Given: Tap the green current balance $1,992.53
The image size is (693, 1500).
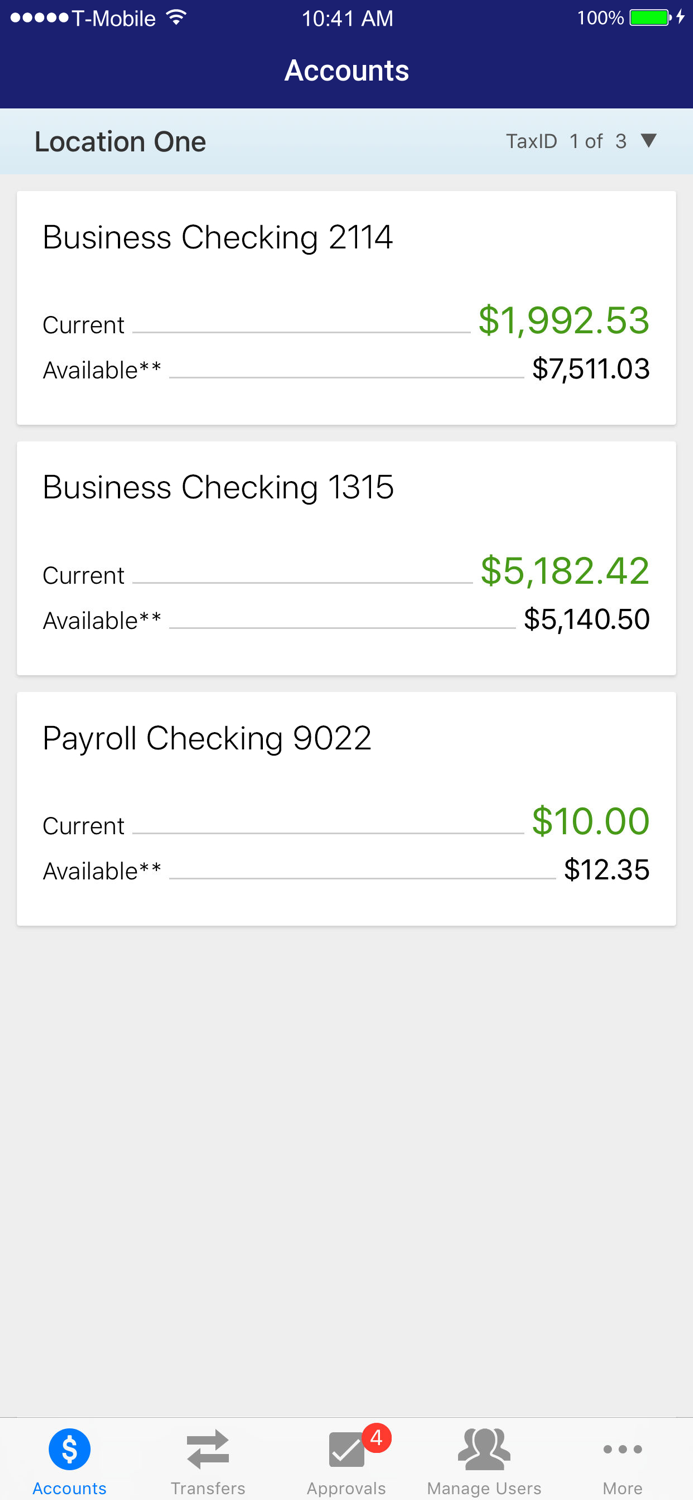Looking at the screenshot, I should [564, 320].
